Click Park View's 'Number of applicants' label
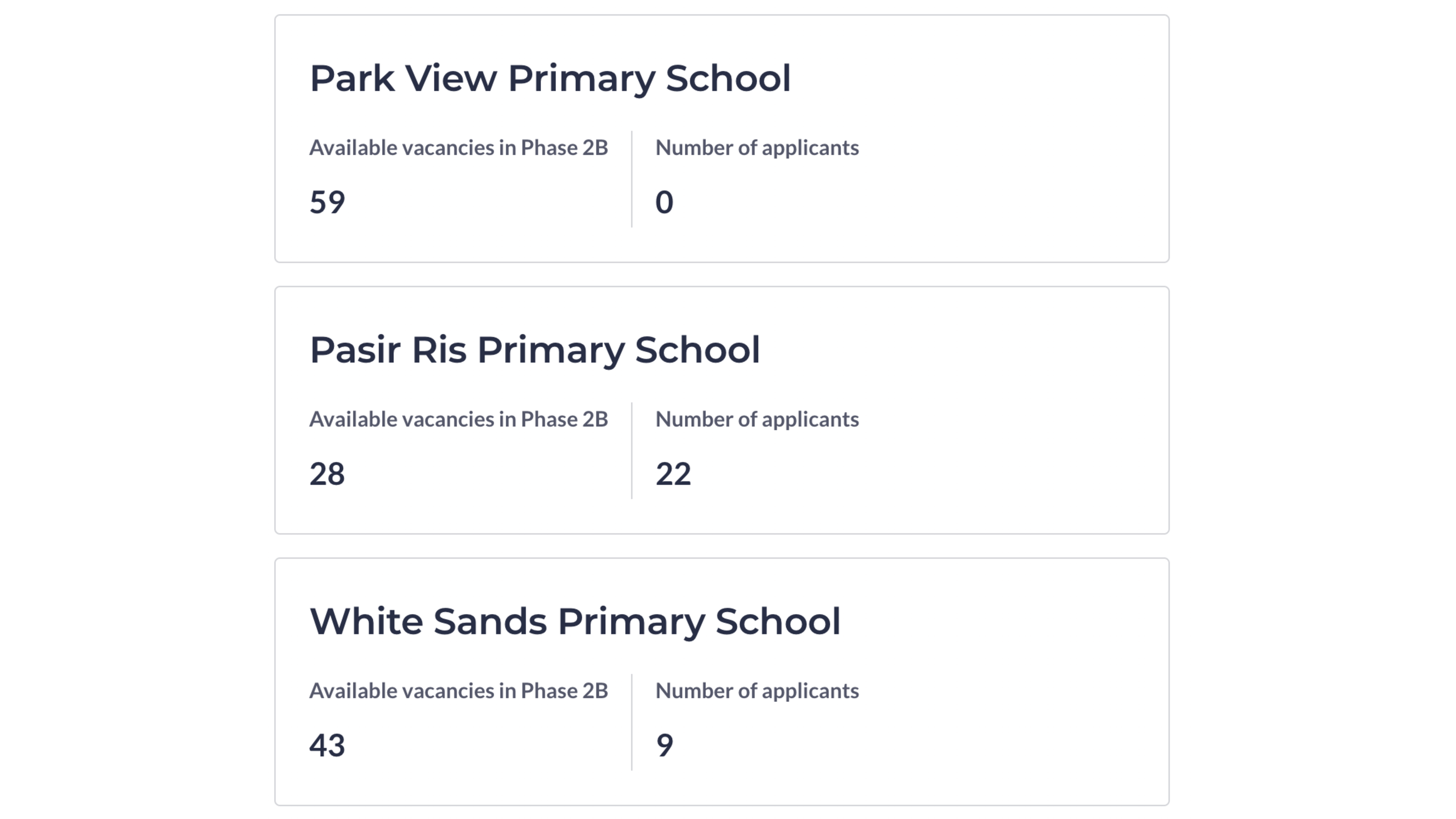Screen dimensions: 1456x819 (756, 148)
